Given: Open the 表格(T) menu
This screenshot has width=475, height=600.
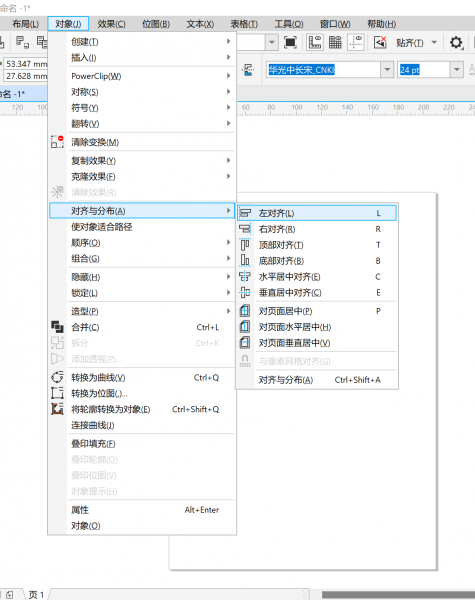Looking at the screenshot, I should pyautogui.click(x=244, y=24).
